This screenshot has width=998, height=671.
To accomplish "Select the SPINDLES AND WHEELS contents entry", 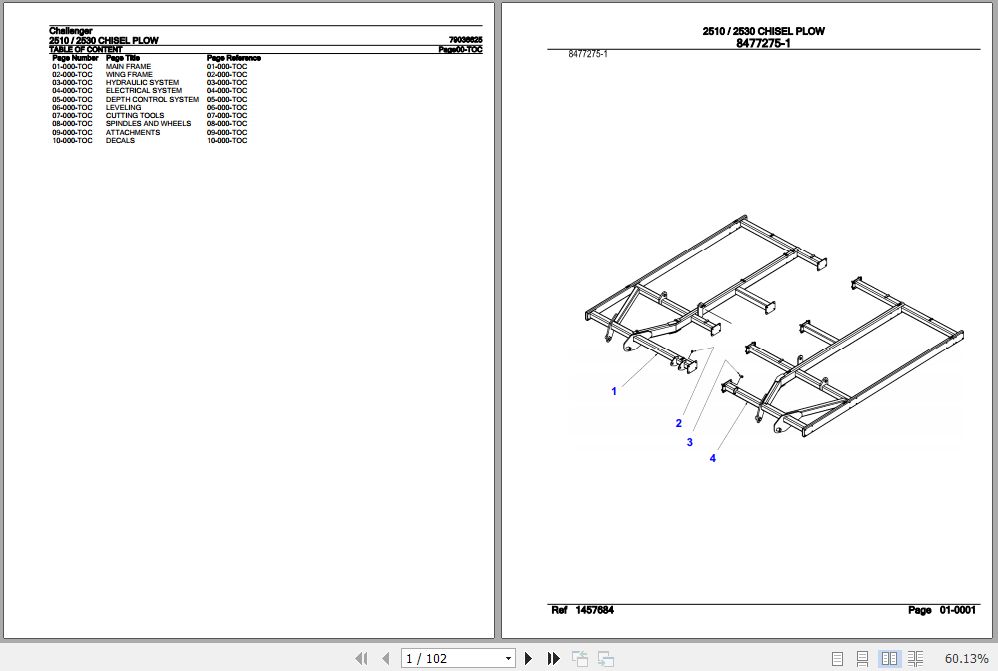I will 148,124.
